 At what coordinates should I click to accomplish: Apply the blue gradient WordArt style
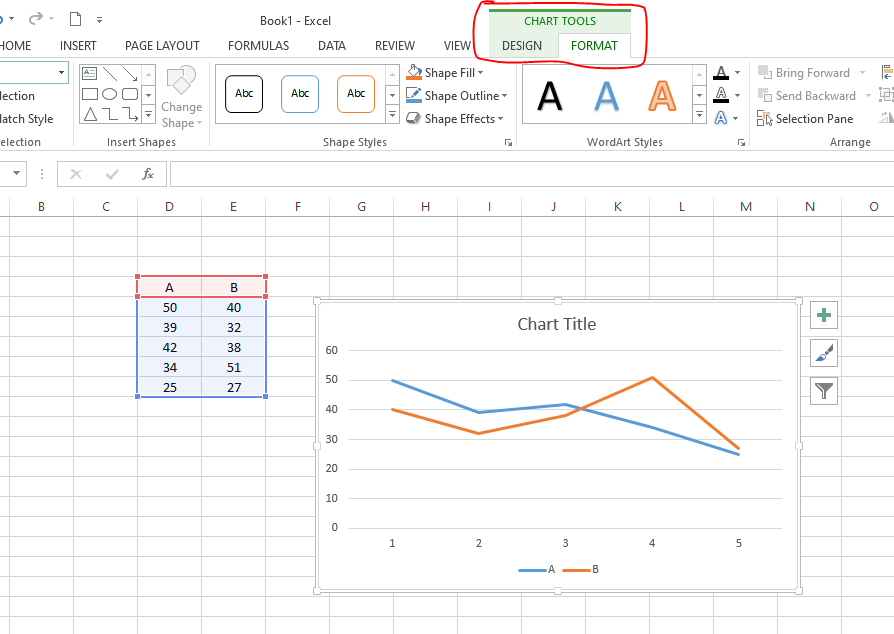click(606, 96)
